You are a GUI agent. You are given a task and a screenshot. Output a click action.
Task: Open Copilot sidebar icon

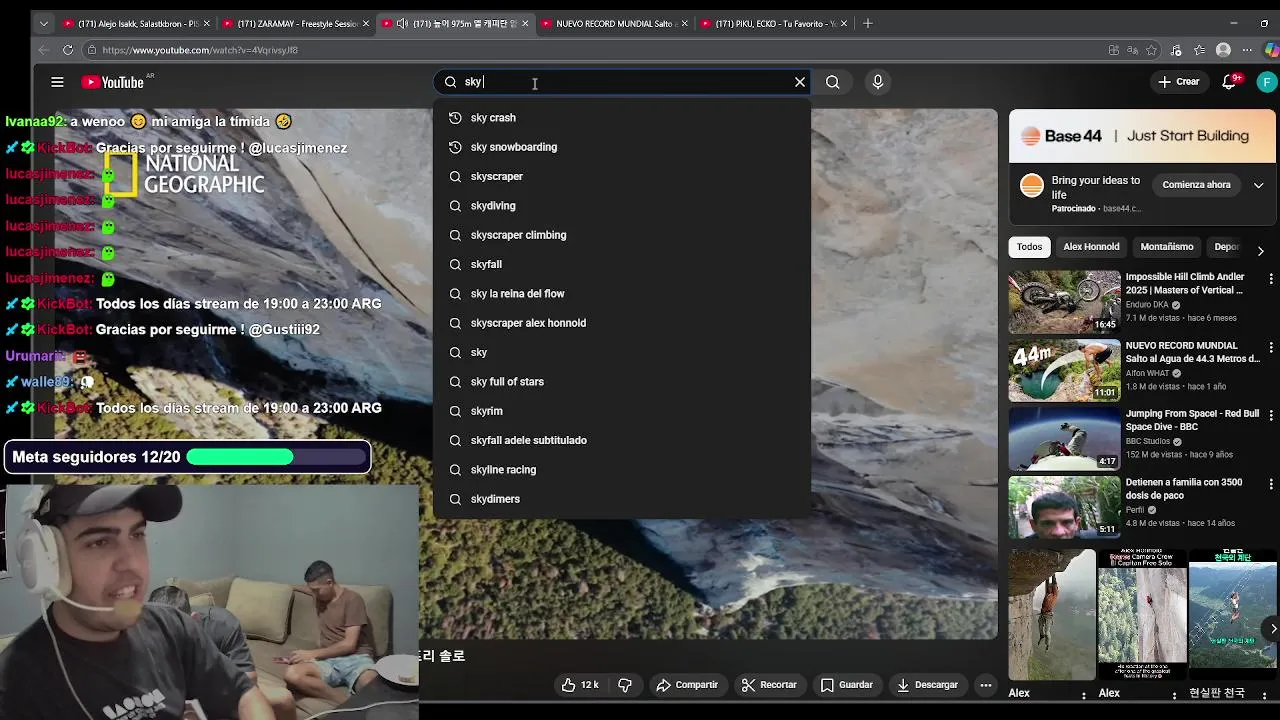coord(1271,50)
